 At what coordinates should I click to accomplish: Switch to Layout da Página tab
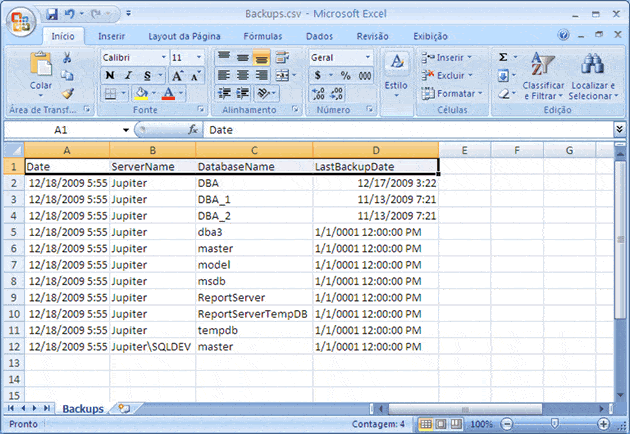pyautogui.click(x=184, y=36)
